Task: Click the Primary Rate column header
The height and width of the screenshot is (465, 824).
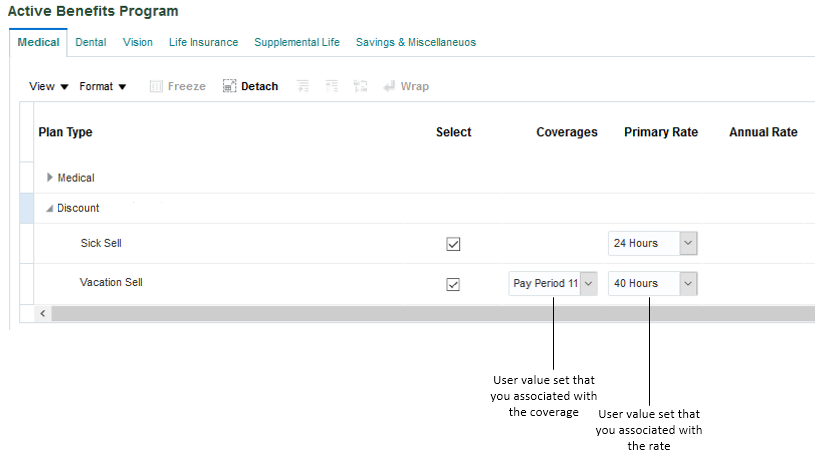Action: point(660,132)
